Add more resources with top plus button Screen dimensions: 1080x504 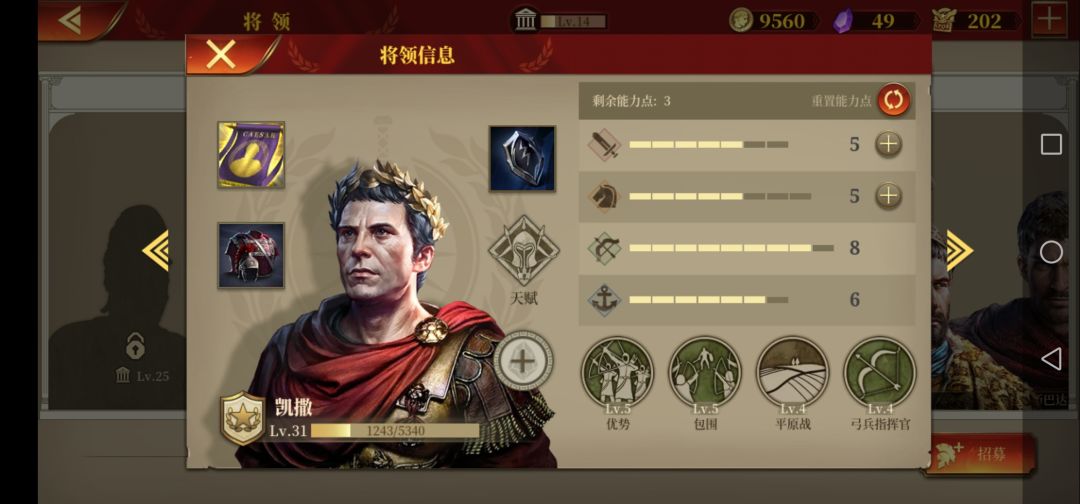pos(1050,19)
